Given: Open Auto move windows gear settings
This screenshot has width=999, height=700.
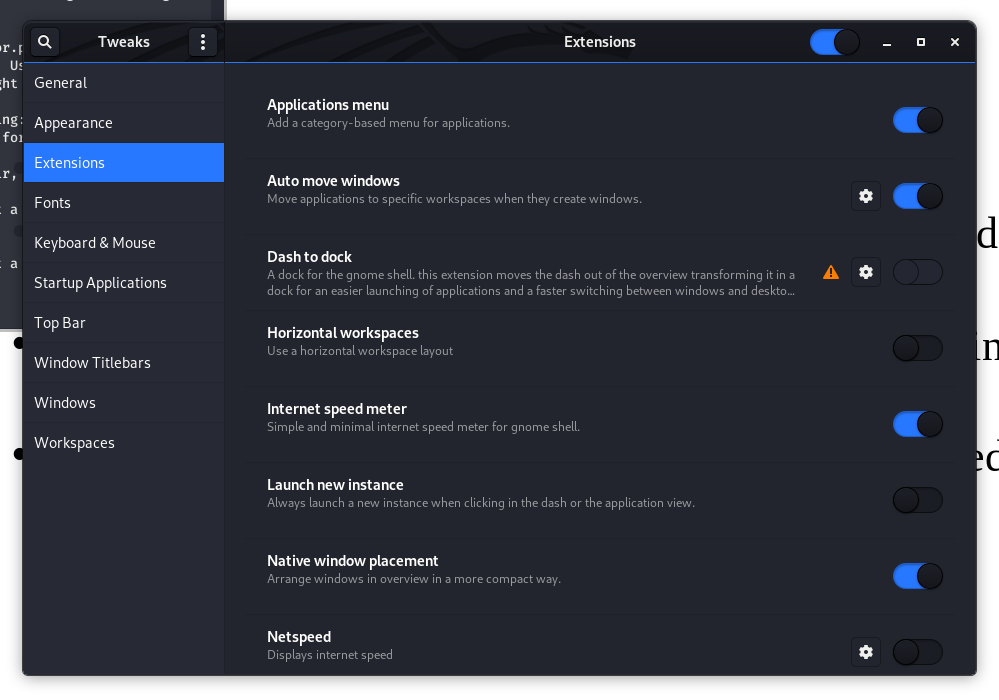Looking at the screenshot, I should pos(866,196).
